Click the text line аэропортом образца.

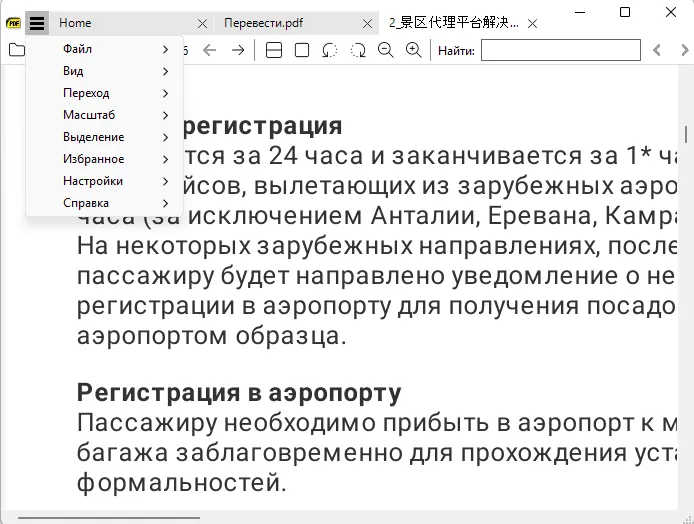(212, 335)
